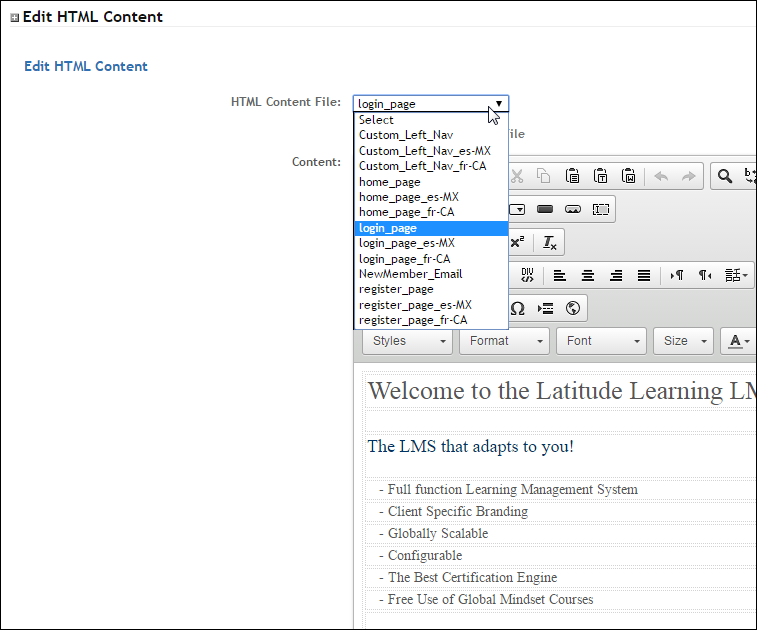Screen dimensions: 757x630
Task: Align text left
Action: point(560,275)
